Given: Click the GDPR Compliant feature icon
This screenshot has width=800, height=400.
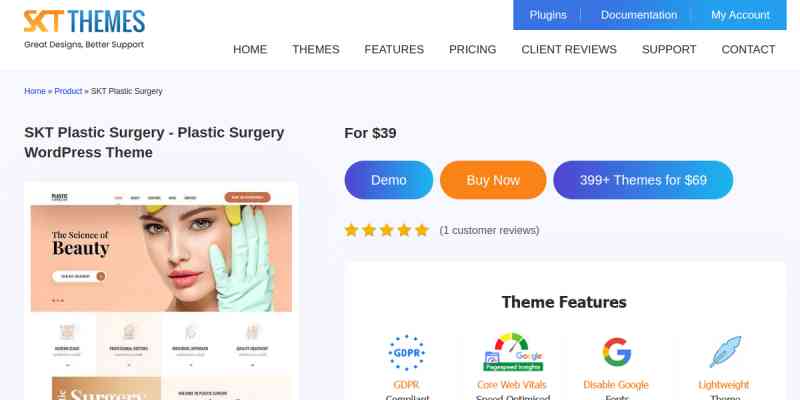Looking at the screenshot, I should coord(406,353).
